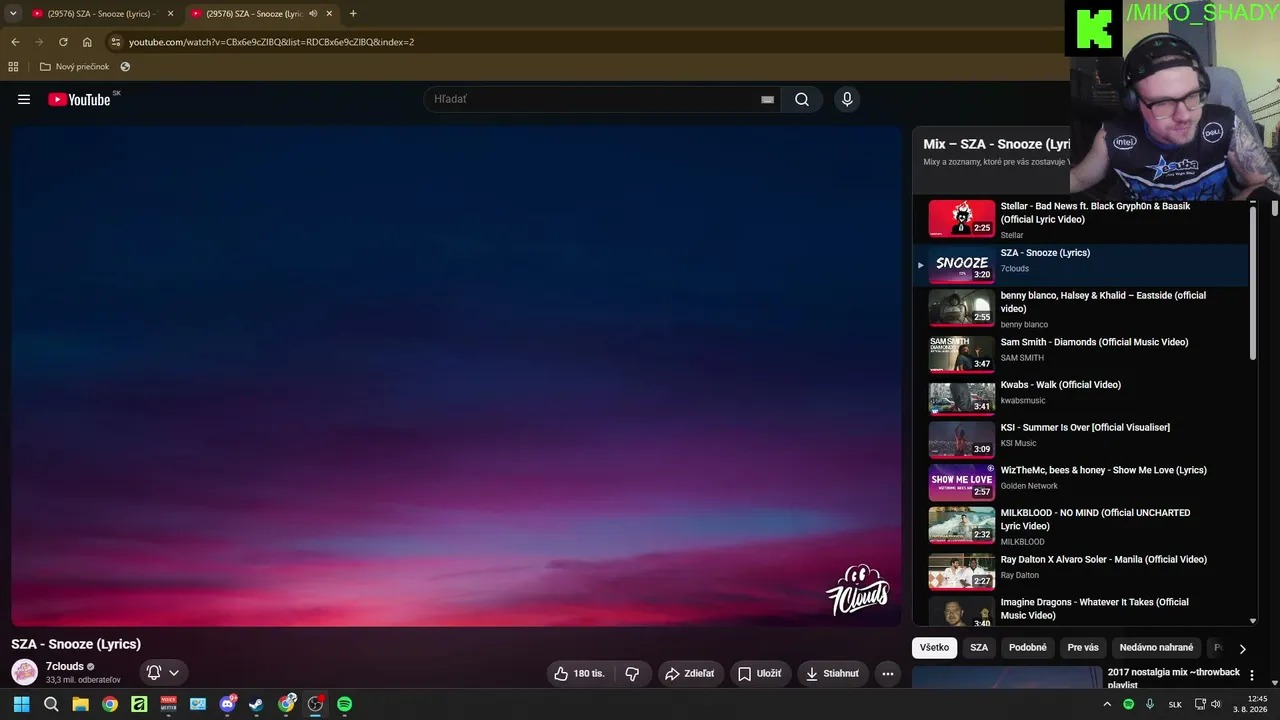This screenshot has width=1280, height=720.
Task: Go to the YouTube home logo
Action: [79, 99]
